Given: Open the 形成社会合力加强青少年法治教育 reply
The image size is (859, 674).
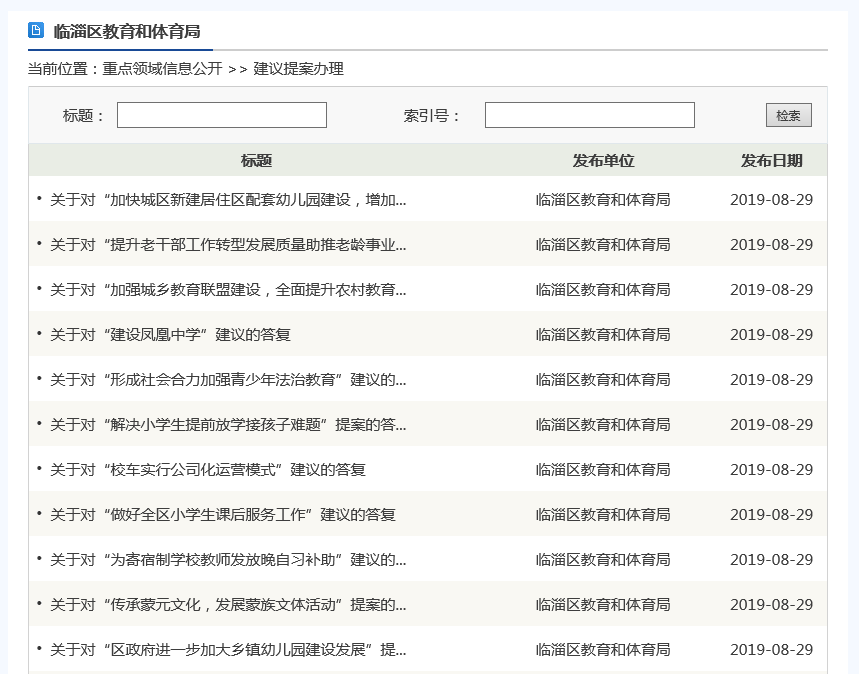Looking at the screenshot, I should pyautogui.click(x=228, y=380).
